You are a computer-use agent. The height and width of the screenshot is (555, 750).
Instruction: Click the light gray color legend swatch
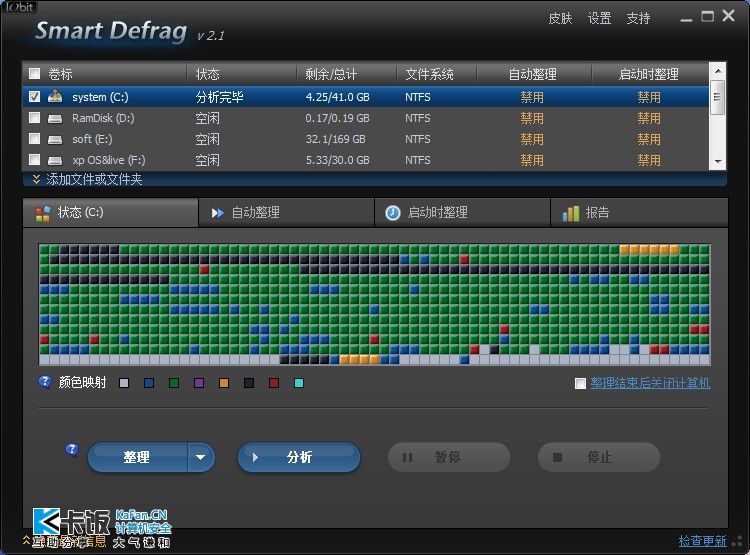click(x=124, y=383)
